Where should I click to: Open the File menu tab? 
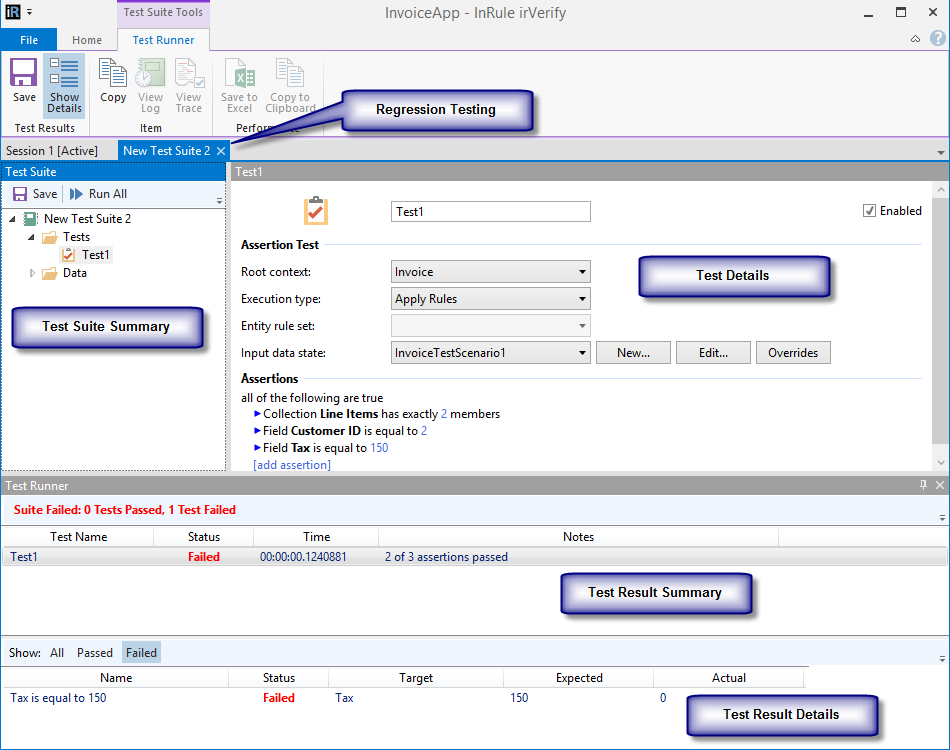(29, 40)
